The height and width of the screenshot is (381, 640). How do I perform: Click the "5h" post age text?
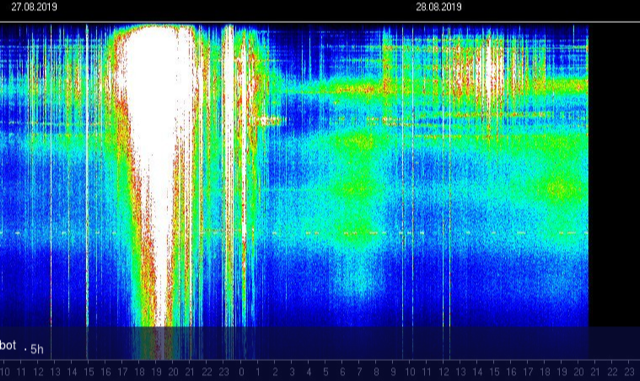pyautogui.click(x=37, y=349)
